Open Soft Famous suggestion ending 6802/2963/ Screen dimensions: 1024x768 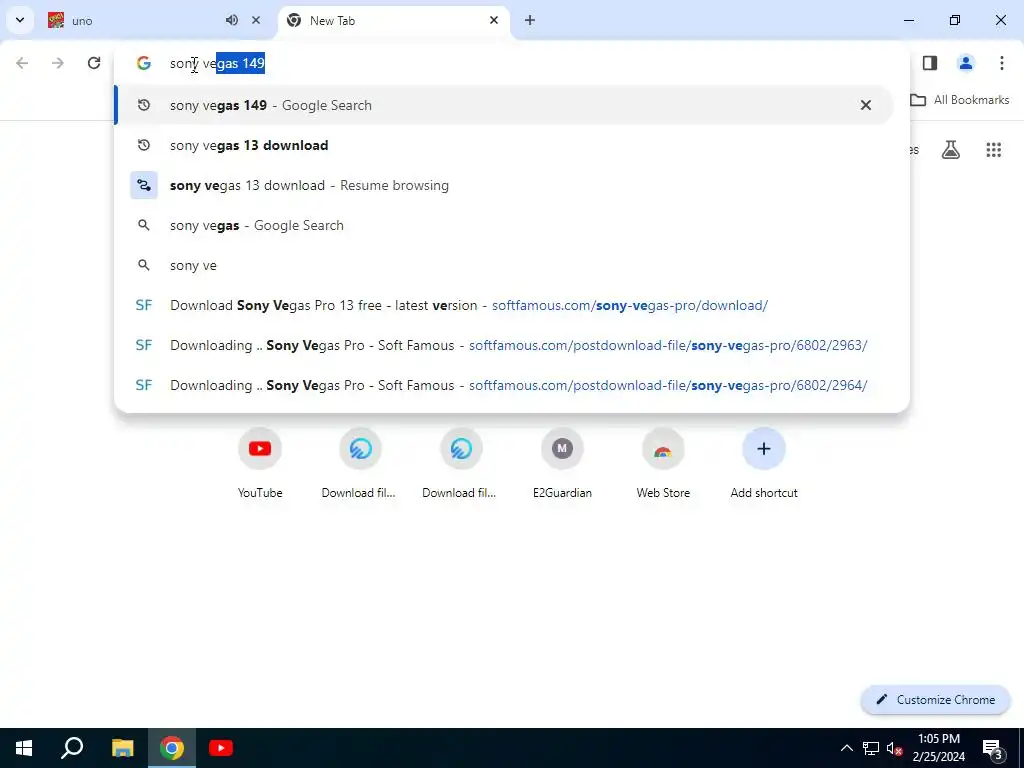[504, 345]
